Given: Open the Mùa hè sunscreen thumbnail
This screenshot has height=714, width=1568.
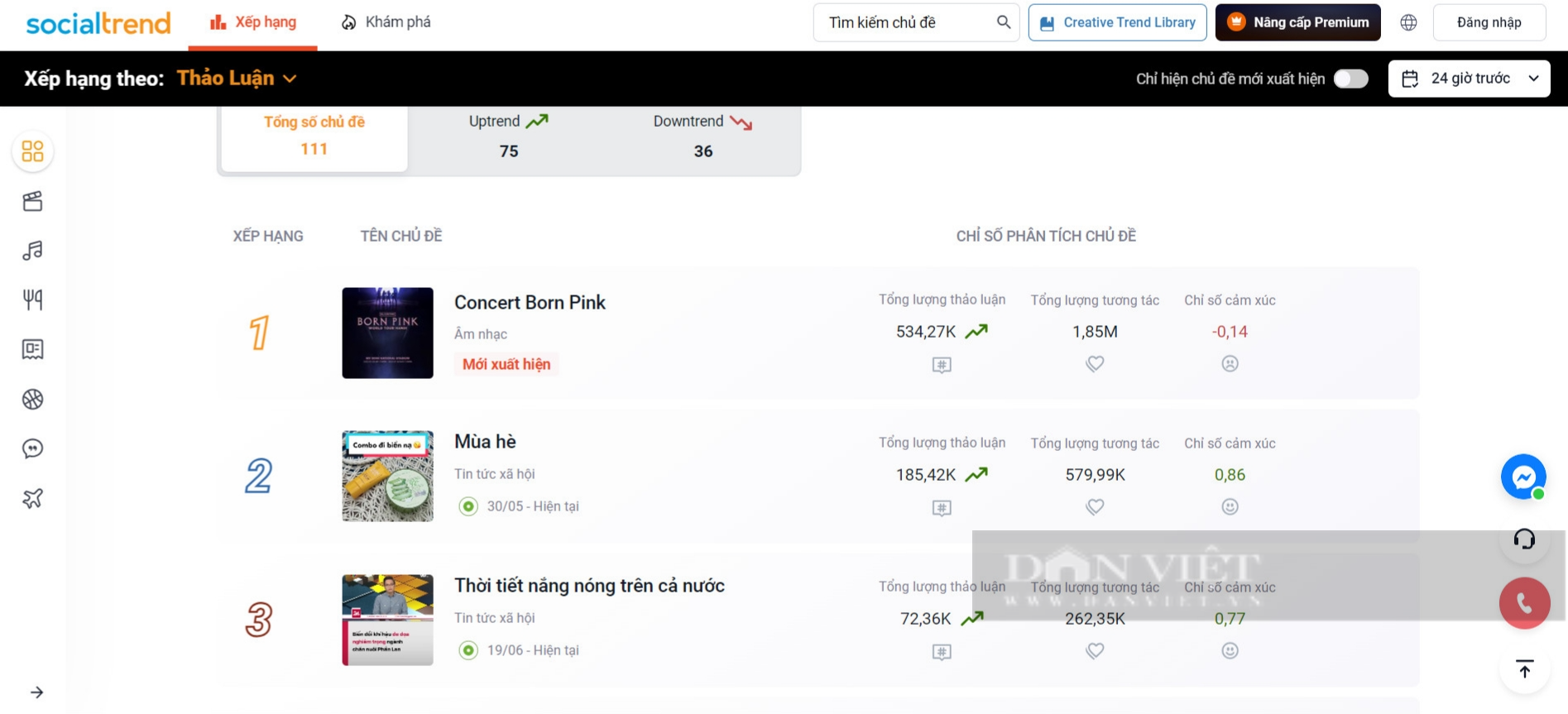Looking at the screenshot, I should 388,476.
